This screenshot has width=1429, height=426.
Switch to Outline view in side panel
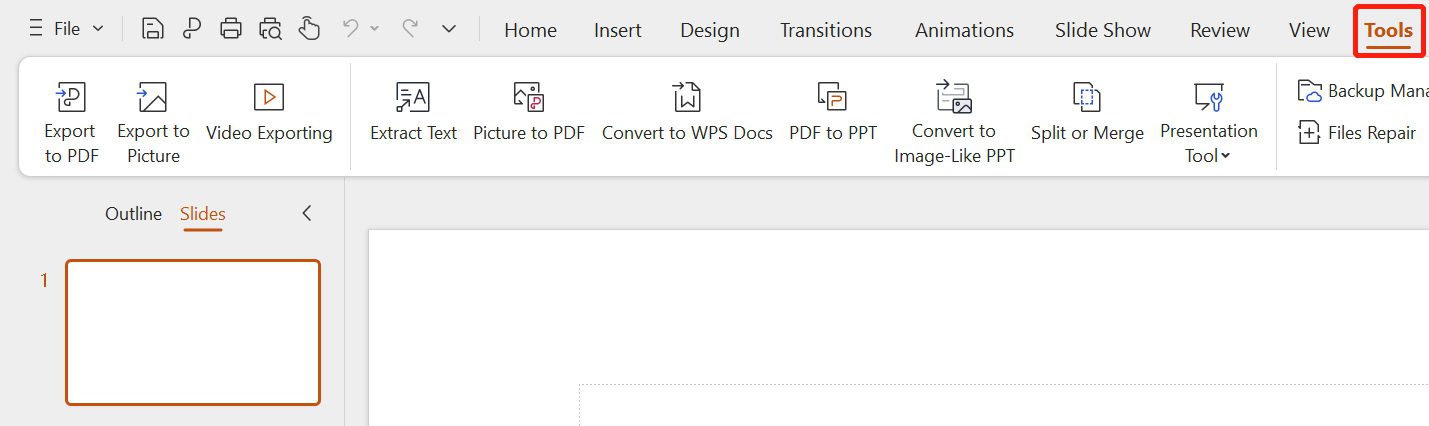(x=133, y=214)
